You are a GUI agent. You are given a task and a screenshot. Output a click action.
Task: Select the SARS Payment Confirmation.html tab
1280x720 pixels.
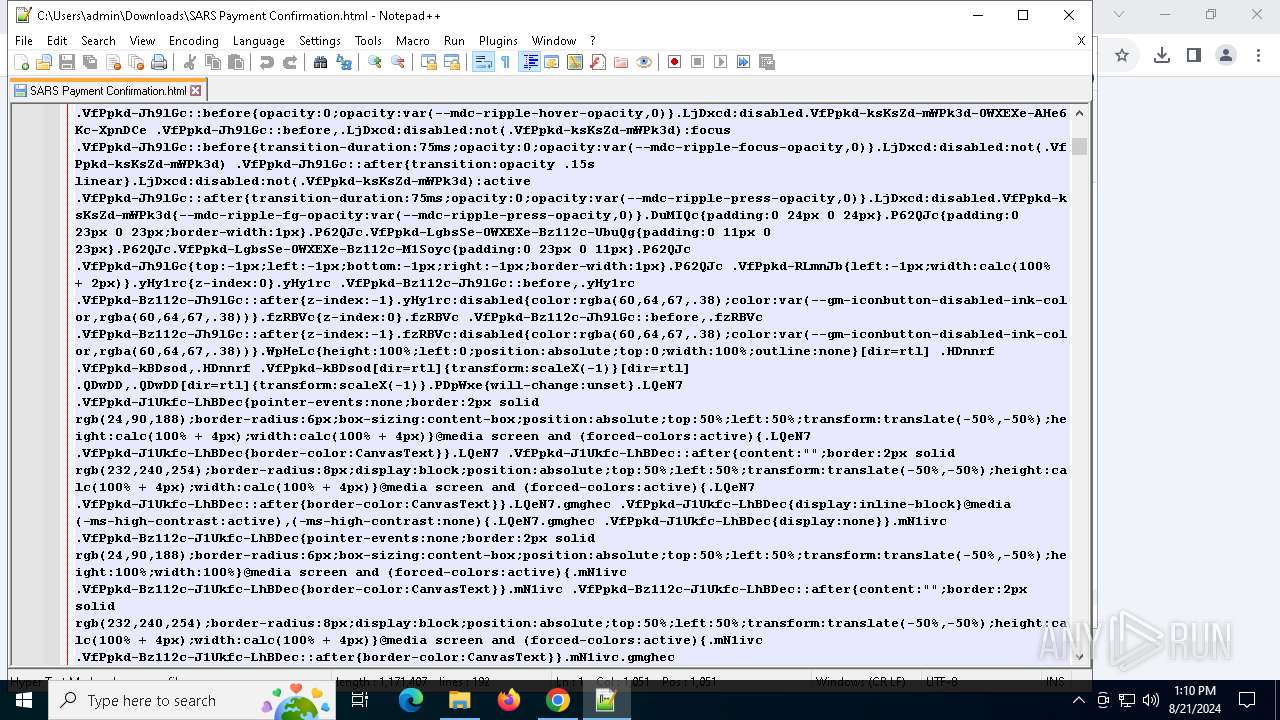(x=108, y=90)
